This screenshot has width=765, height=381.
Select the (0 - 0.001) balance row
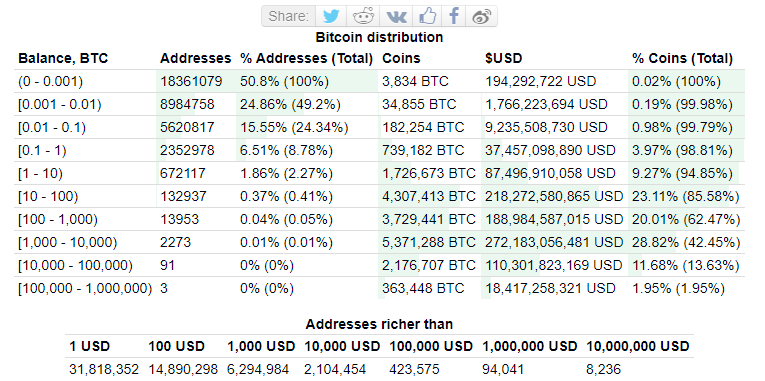[x=382, y=81]
